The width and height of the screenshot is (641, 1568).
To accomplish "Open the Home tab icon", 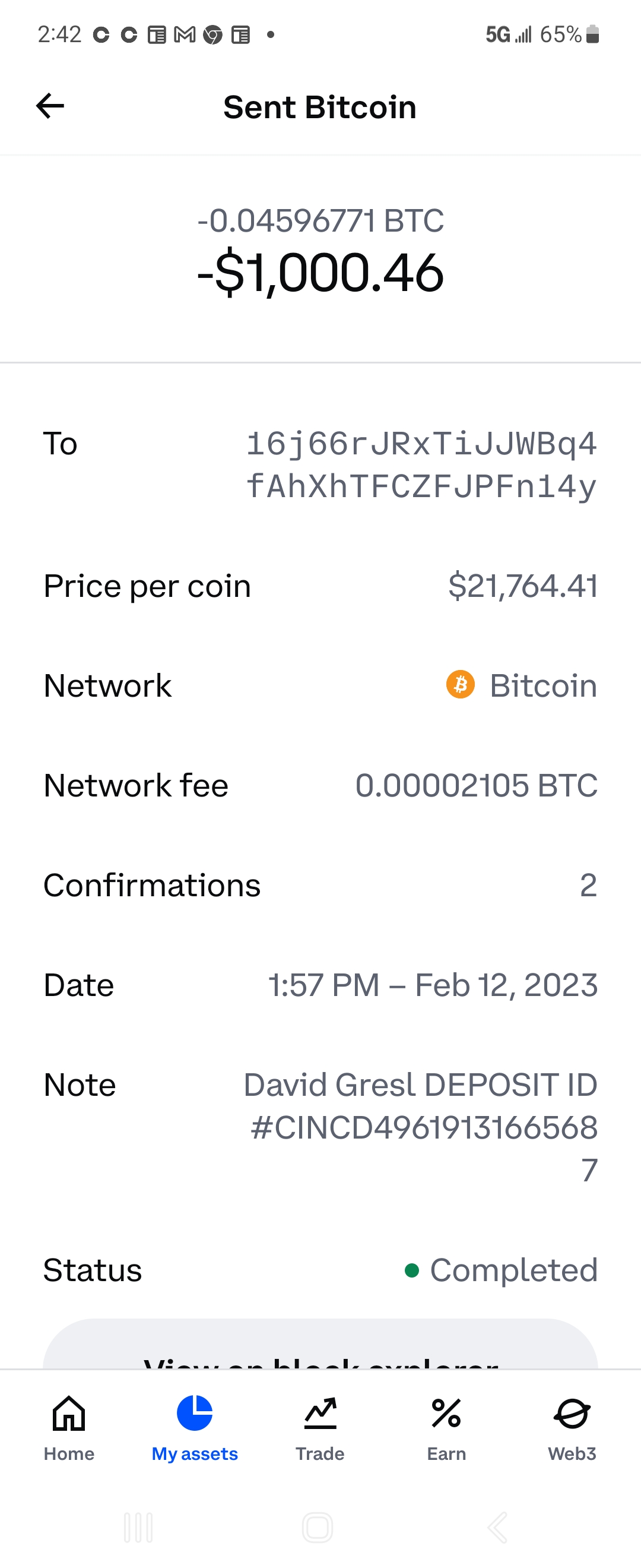I will 69,1413.
